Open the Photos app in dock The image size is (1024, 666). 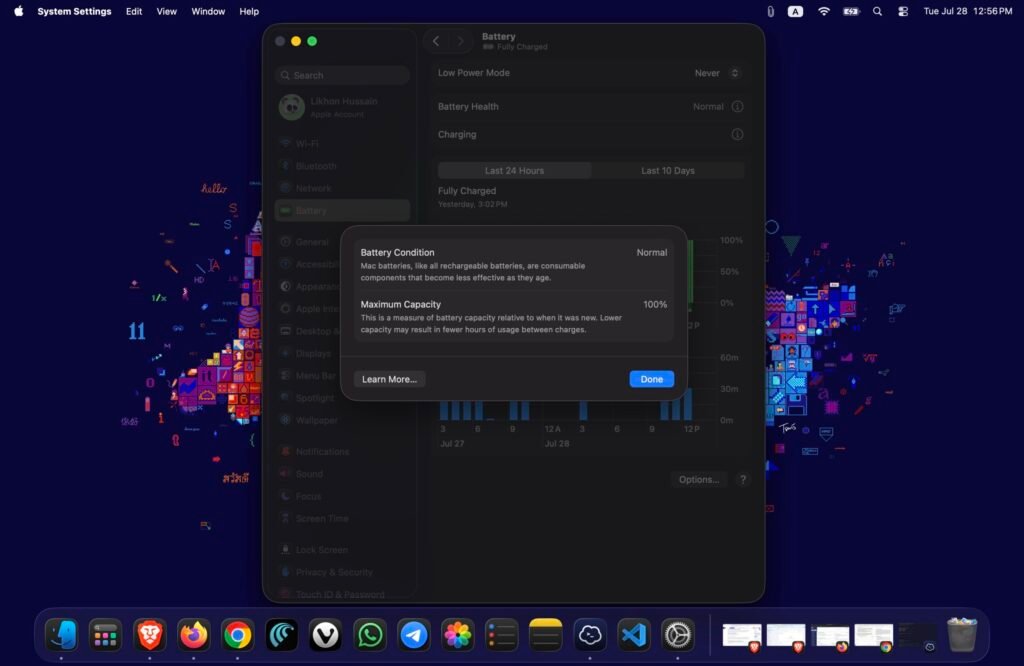coord(458,635)
